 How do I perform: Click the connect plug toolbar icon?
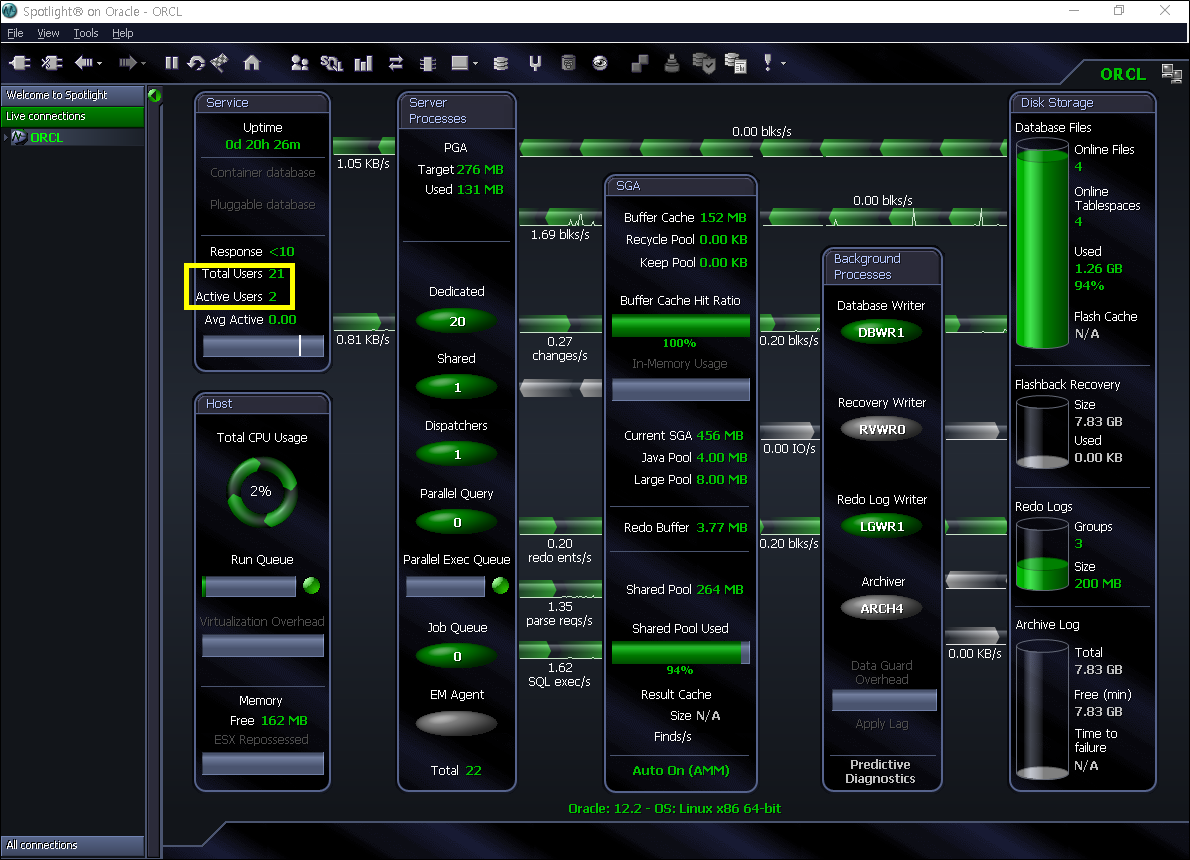pyautogui.click(x=20, y=63)
